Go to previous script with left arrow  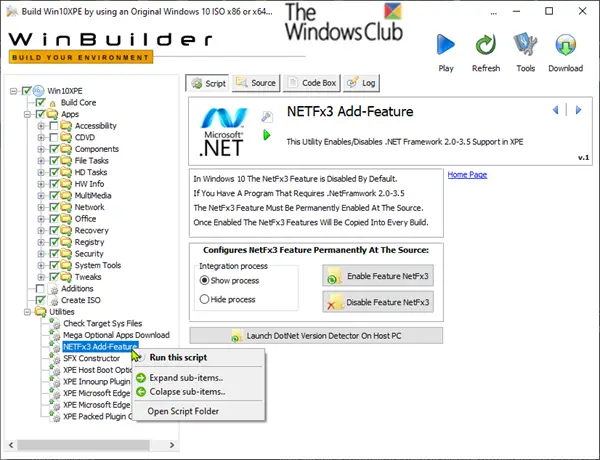pos(556,110)
